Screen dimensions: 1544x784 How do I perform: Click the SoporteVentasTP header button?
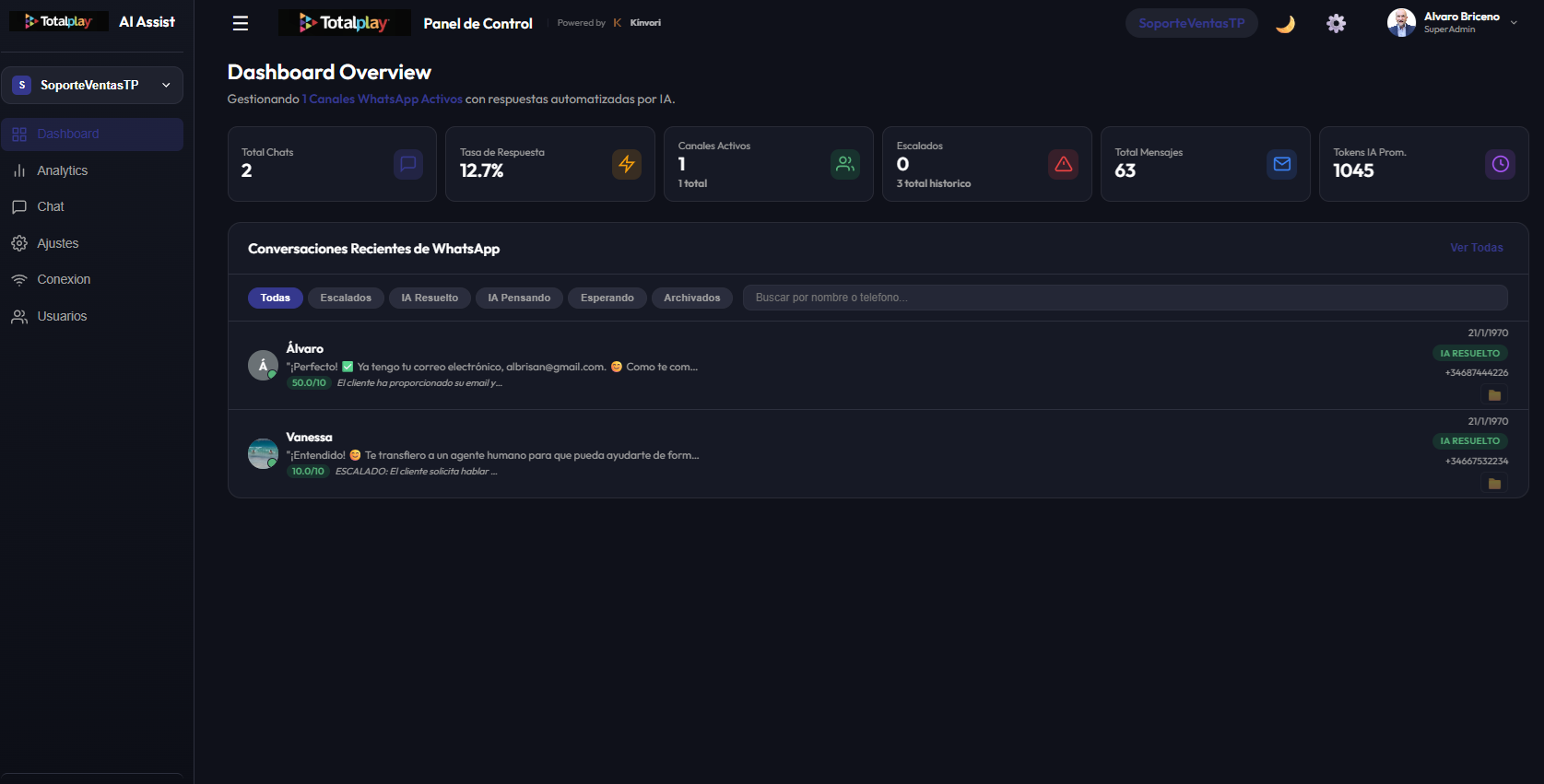point(1191,23)
